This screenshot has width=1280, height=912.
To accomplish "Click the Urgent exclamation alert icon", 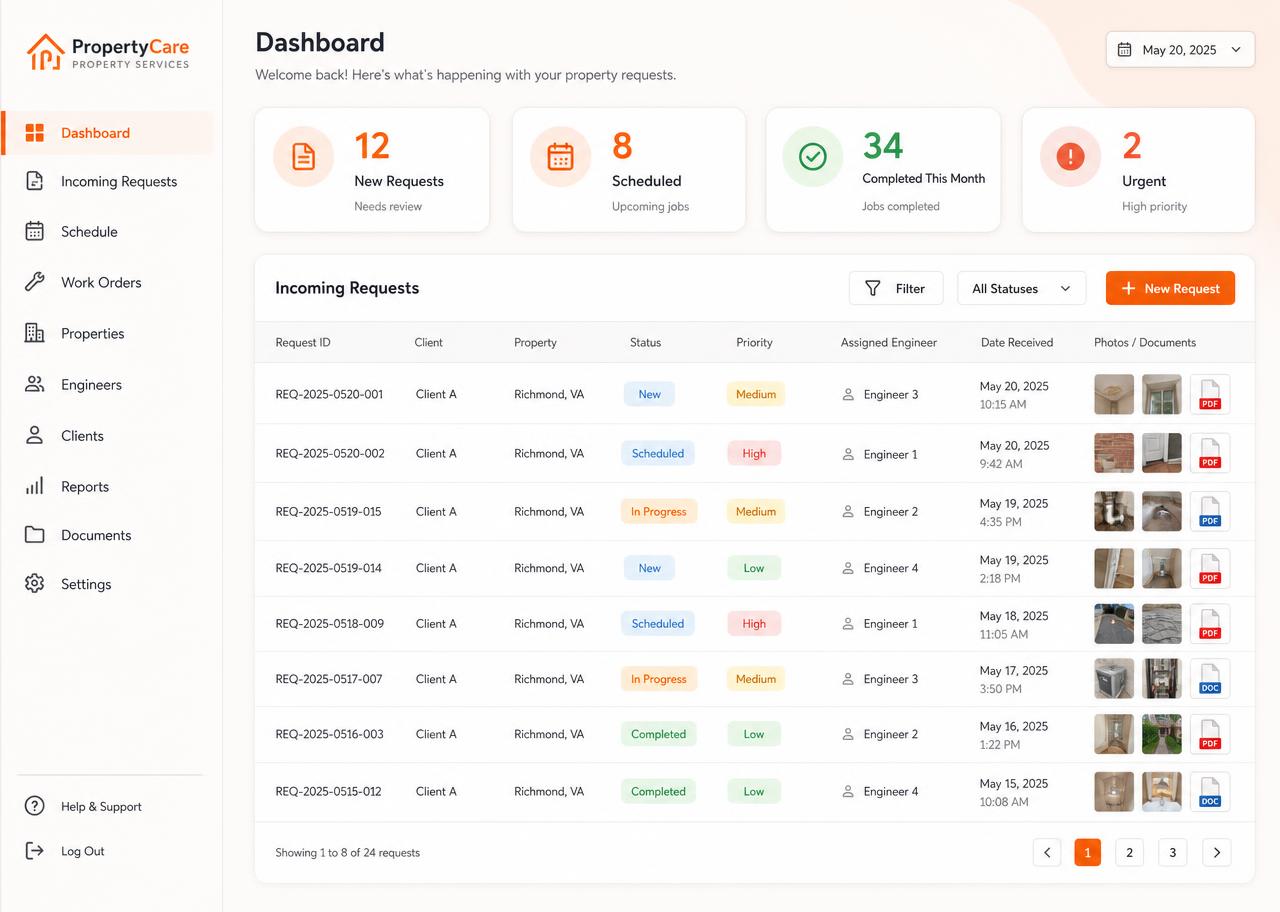I will [1070, 157].
